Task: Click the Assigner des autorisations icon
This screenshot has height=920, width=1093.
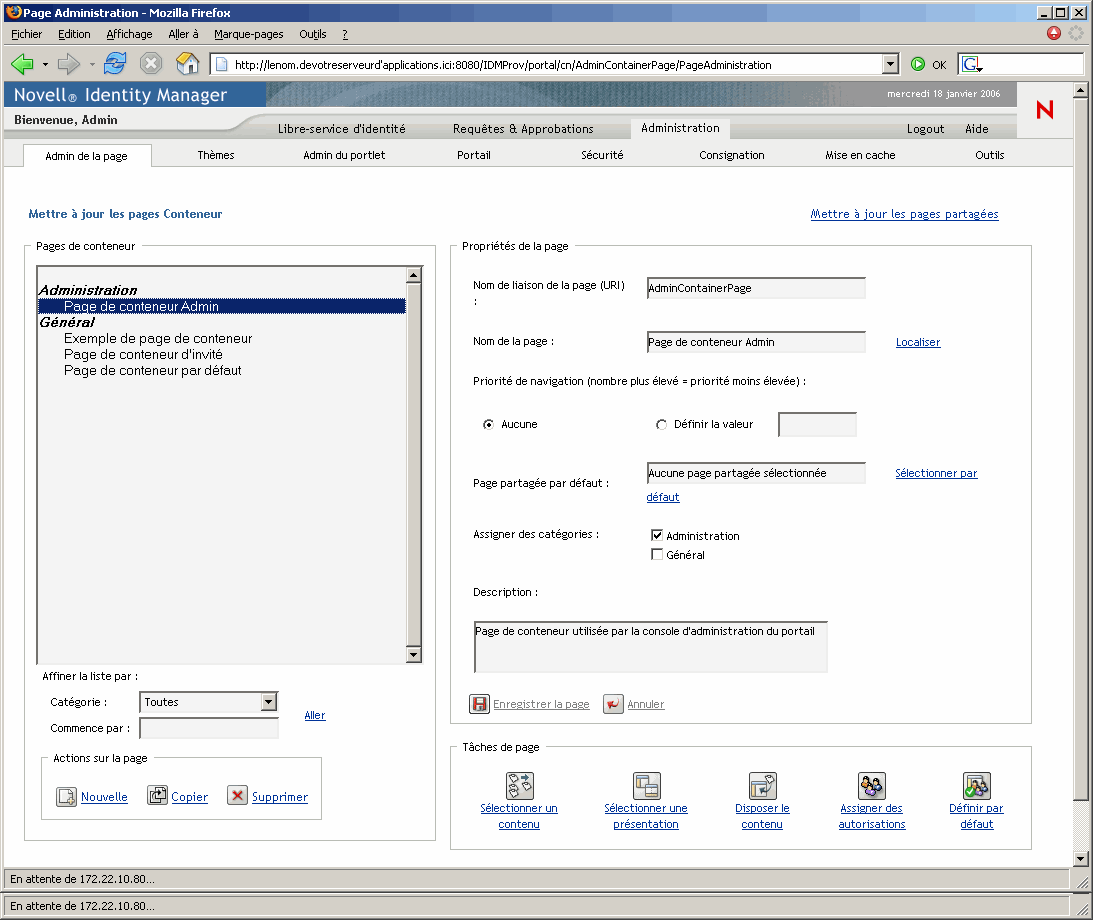Action: click(871, 785)
